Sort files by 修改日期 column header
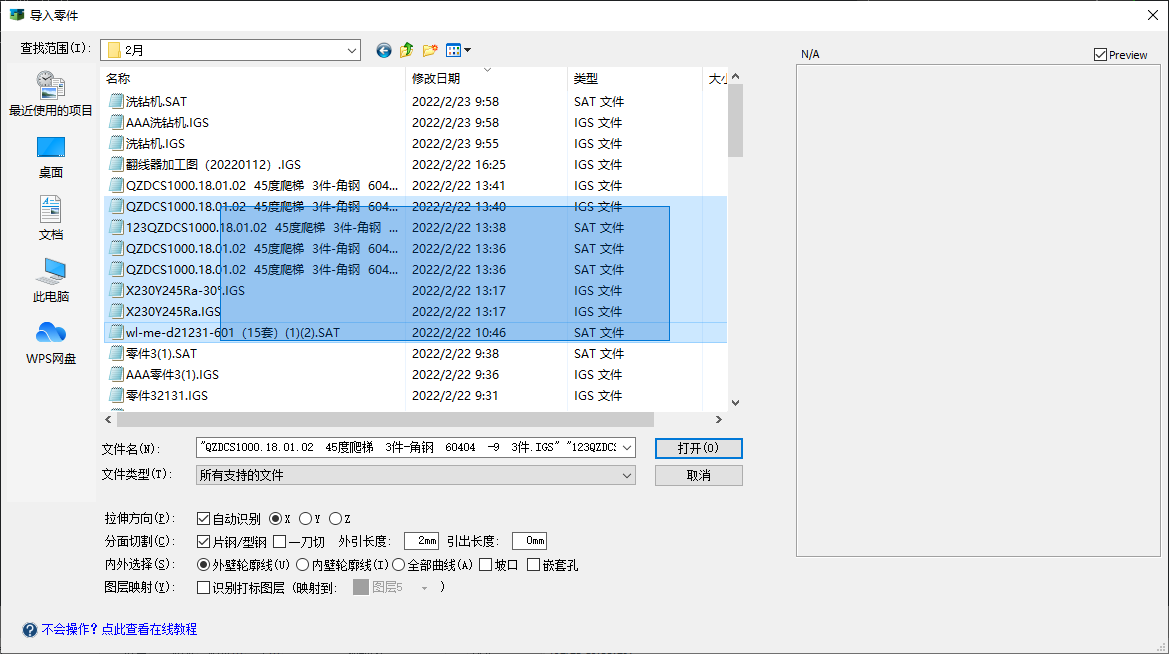The width and height of the screenshot is (1169, 654). (x=436, y=78)
